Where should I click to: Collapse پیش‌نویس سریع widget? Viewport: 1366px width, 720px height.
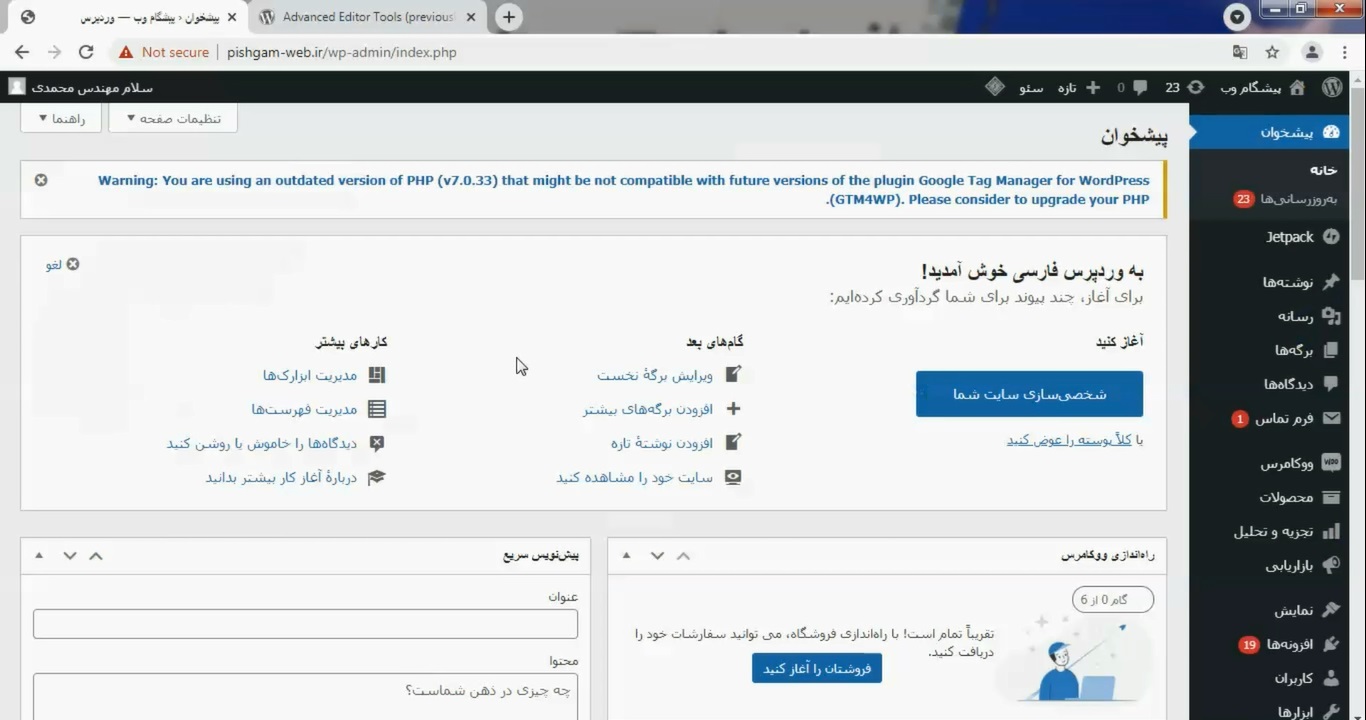(39, 555)
